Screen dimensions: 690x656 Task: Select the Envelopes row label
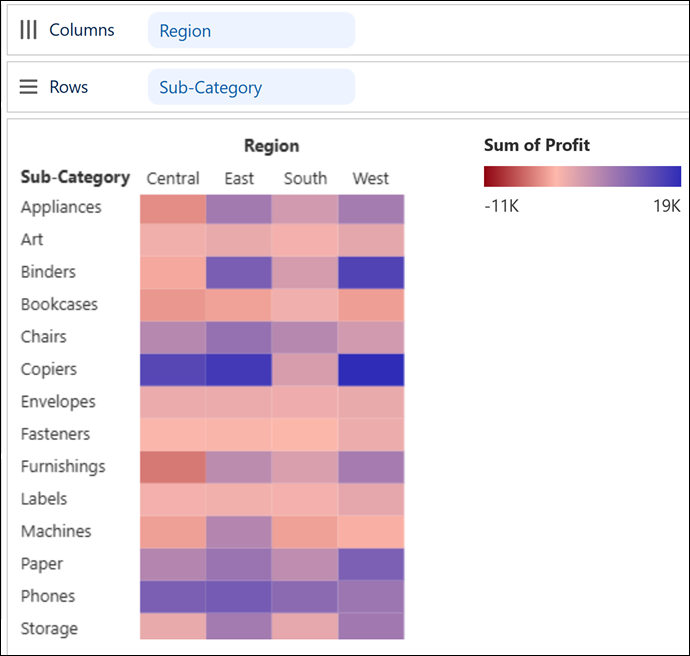tap(58, 402)
